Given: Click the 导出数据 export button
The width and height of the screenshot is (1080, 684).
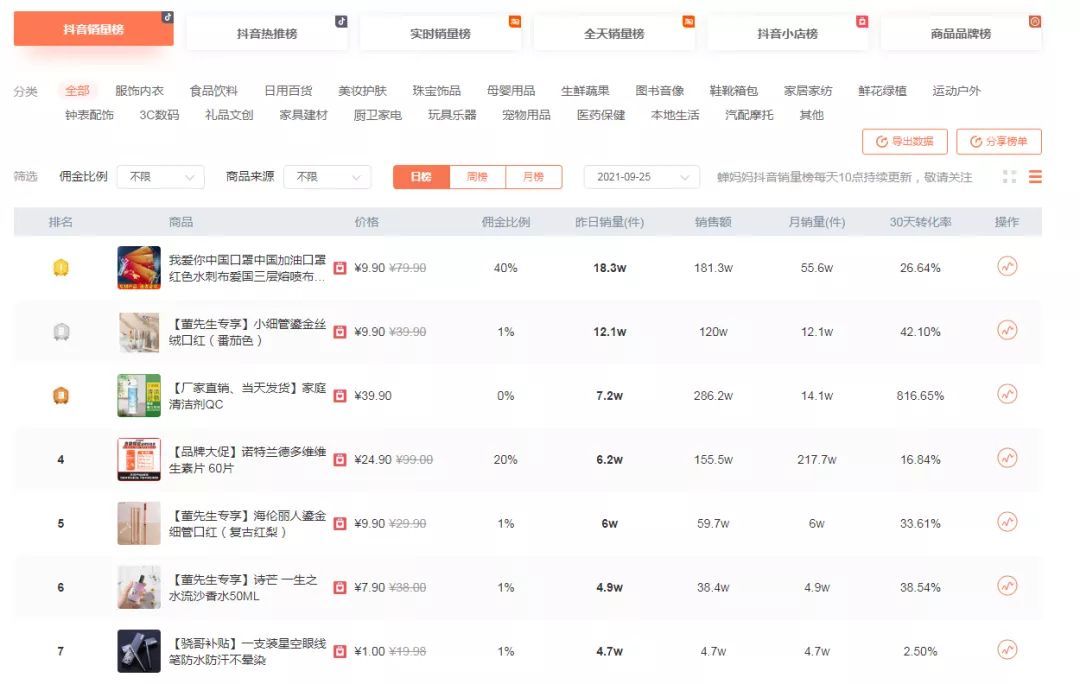Looking at the screenshot, I should pos(905,141).
